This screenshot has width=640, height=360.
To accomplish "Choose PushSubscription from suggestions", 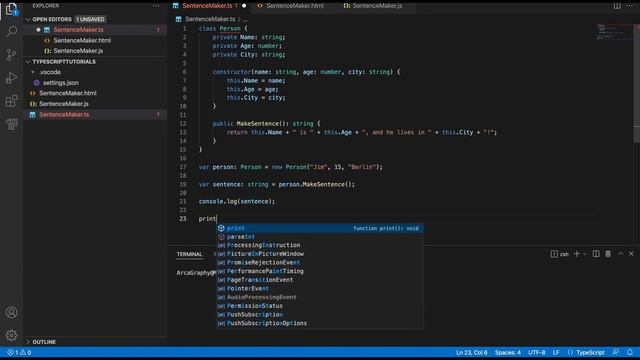I will (x=320, y=315).
